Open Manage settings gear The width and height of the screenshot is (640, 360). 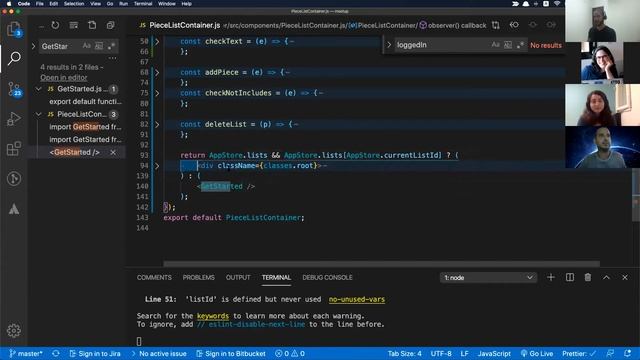pos(14,330)
